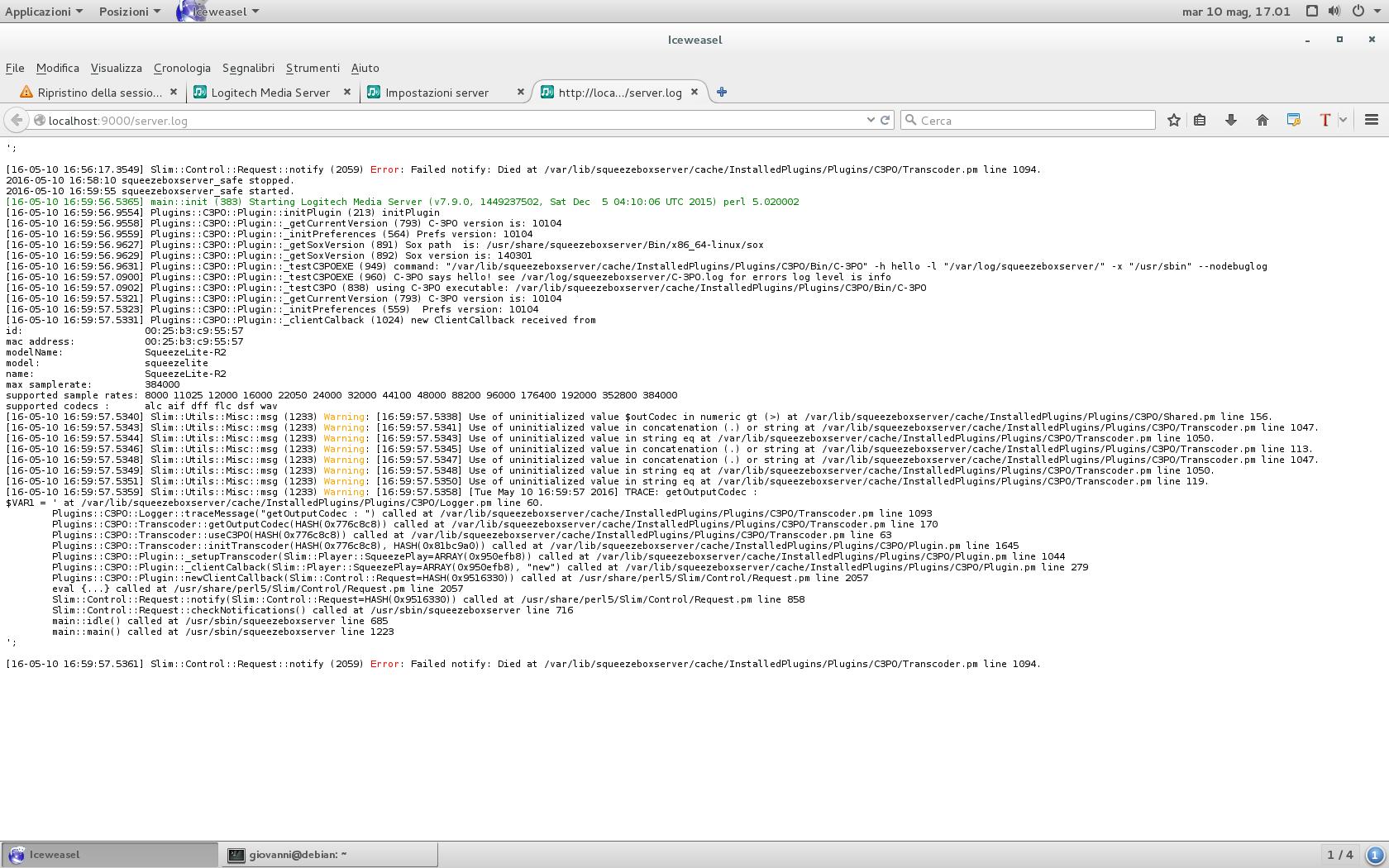Image resolution: width=1389 pixels, height=868 pixels.
Task: Reload the server.log page
Action: pos(885,120)
